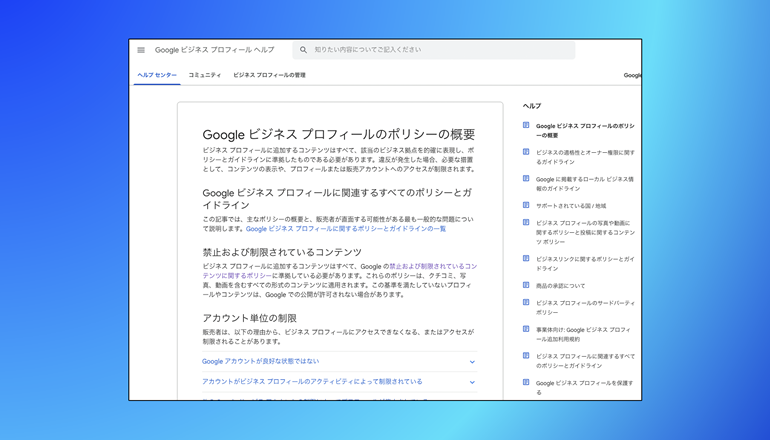Expand the Google アカウントが良好な状態ではない chevron

(472, 362)
